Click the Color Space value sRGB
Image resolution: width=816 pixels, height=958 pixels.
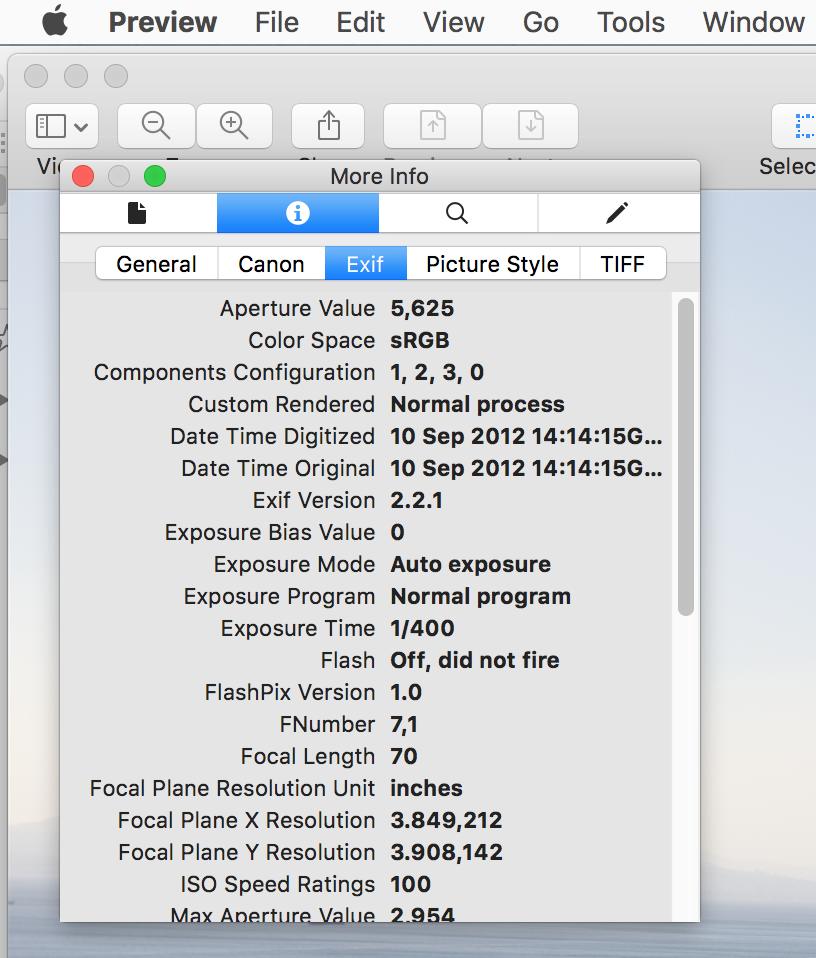(420, 340)
